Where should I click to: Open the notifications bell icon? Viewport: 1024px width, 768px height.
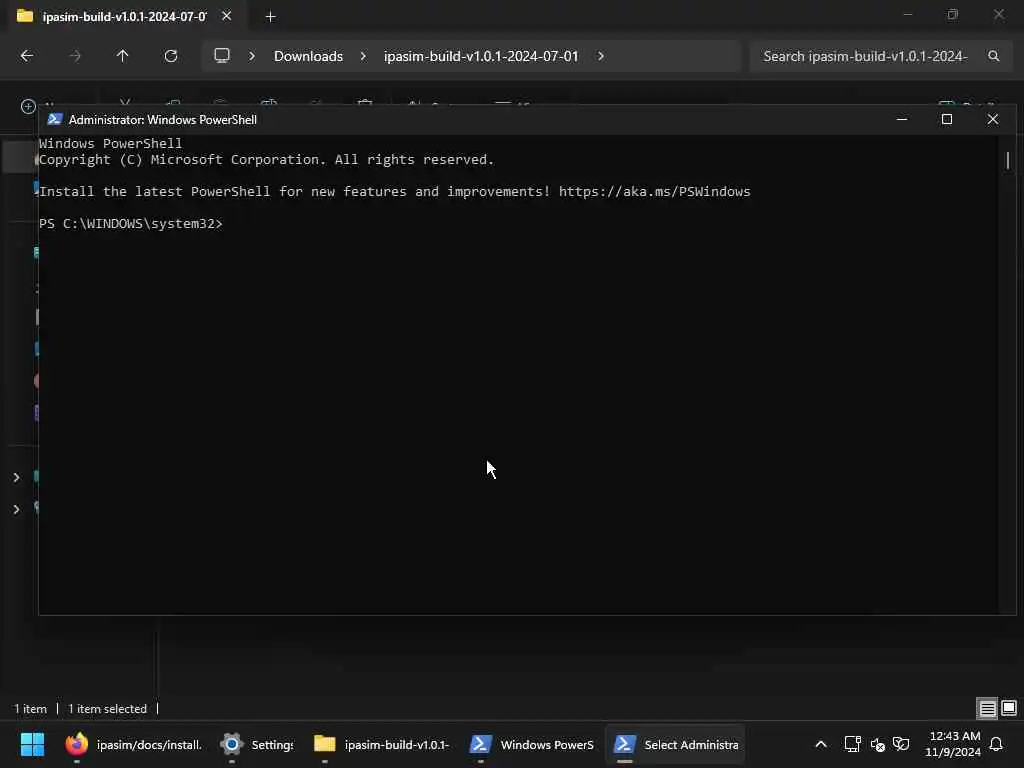(x=996, y=744)
